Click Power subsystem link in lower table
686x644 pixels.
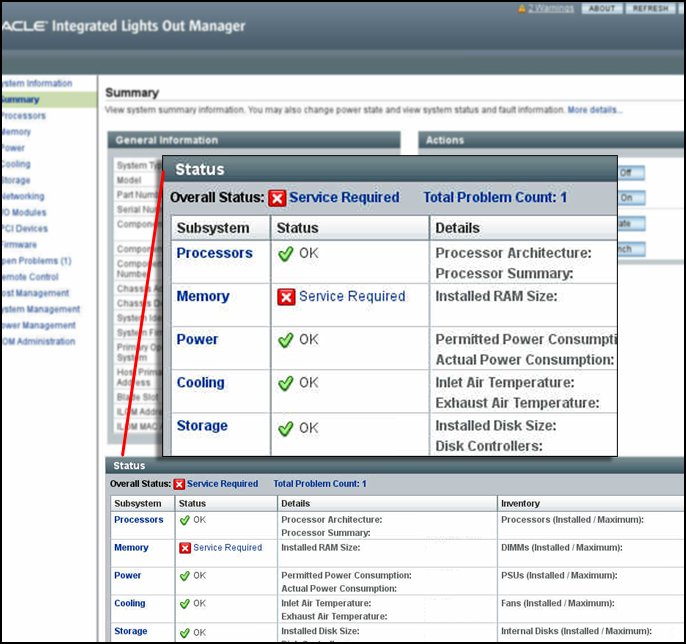point(127,576)
